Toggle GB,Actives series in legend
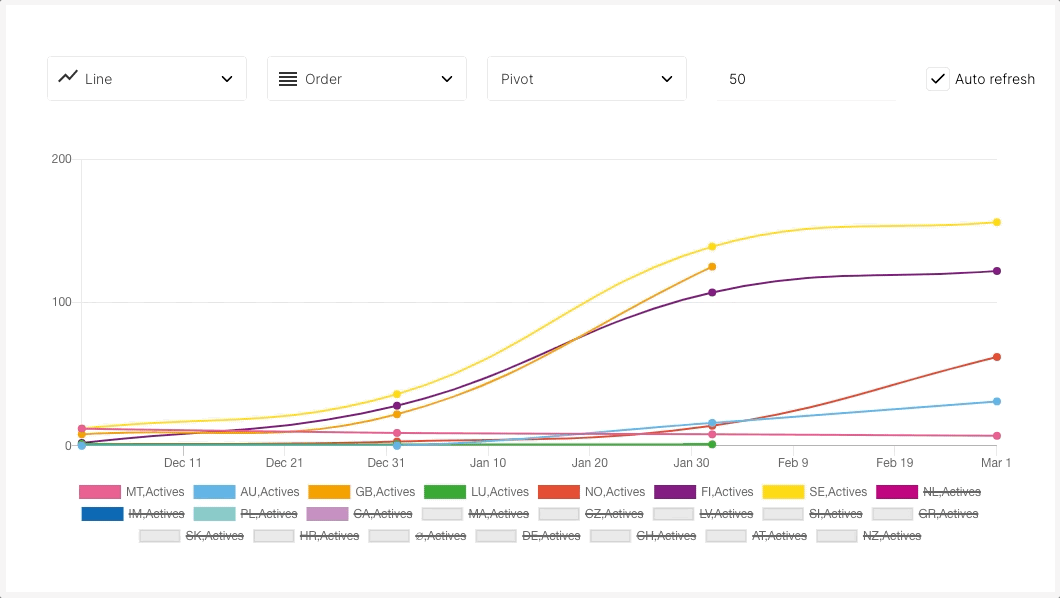 tap(385, 492)
